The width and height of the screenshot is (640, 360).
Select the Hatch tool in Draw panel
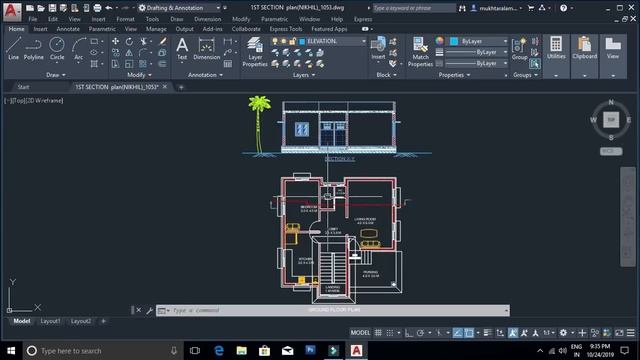94,64
